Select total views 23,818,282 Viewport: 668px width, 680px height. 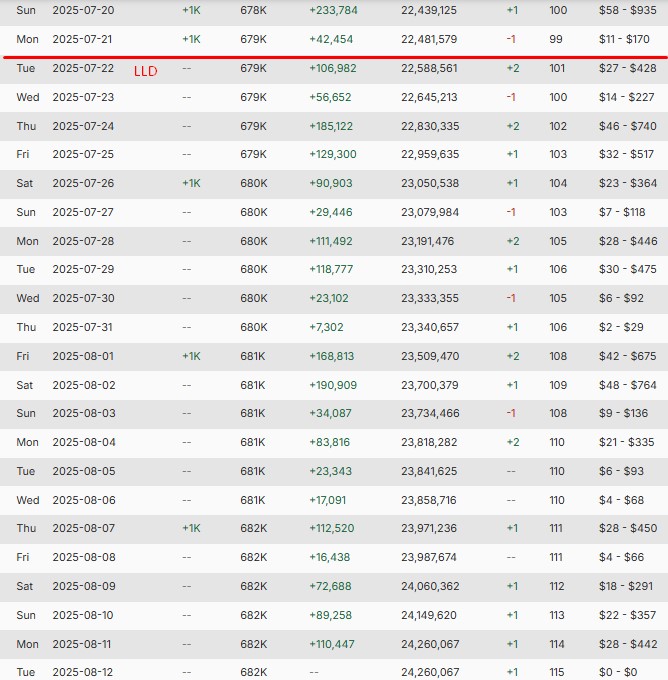tap(429, 442)
